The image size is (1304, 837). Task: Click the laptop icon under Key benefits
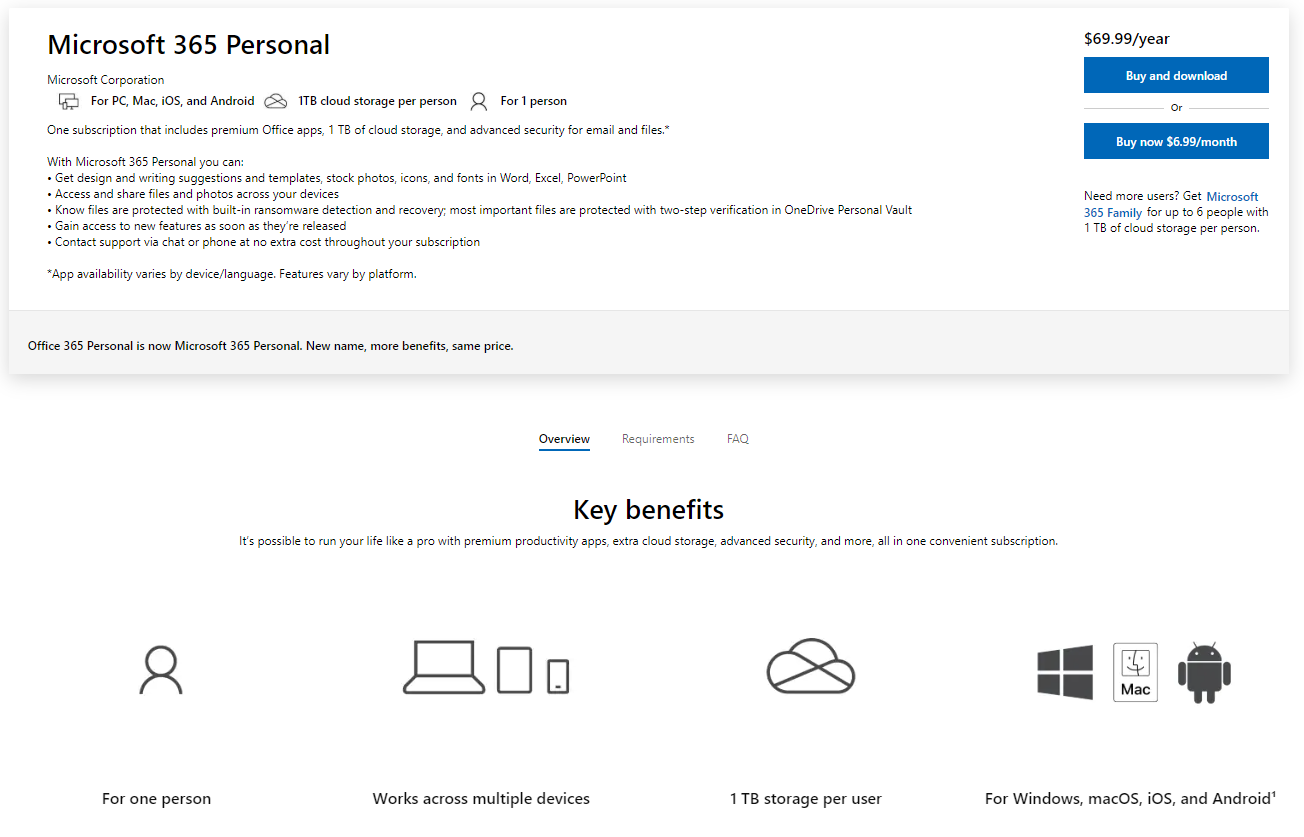444,667
